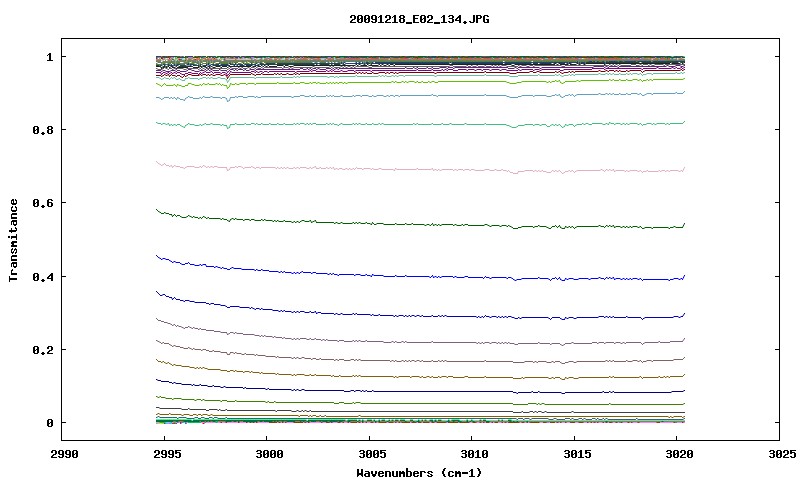This screenshot has width=800, height=480.
Task: Click the y-axis tick label 0.6
Action: coord(43,203)
